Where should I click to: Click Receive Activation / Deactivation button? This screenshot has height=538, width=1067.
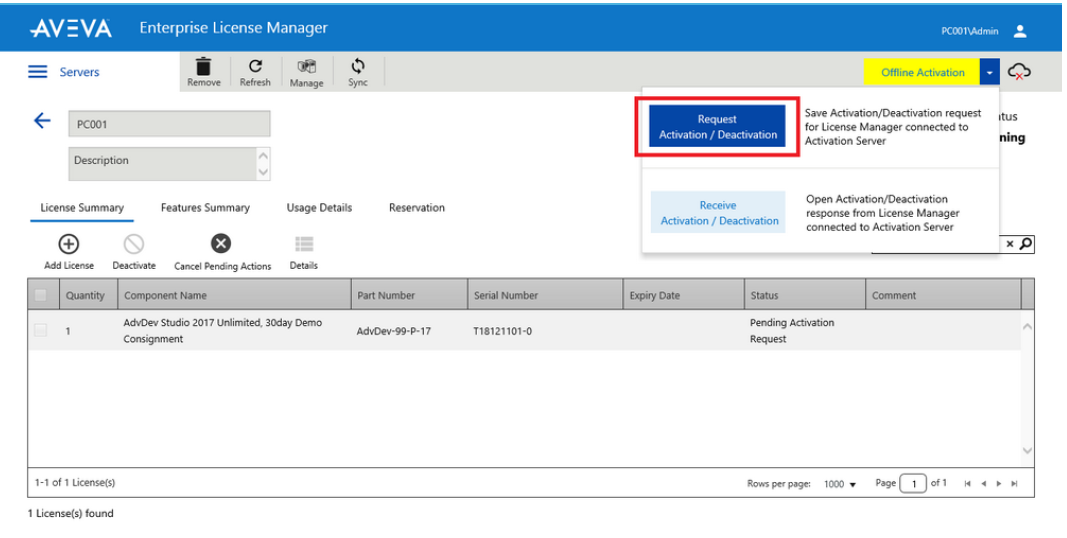[719, 213]
